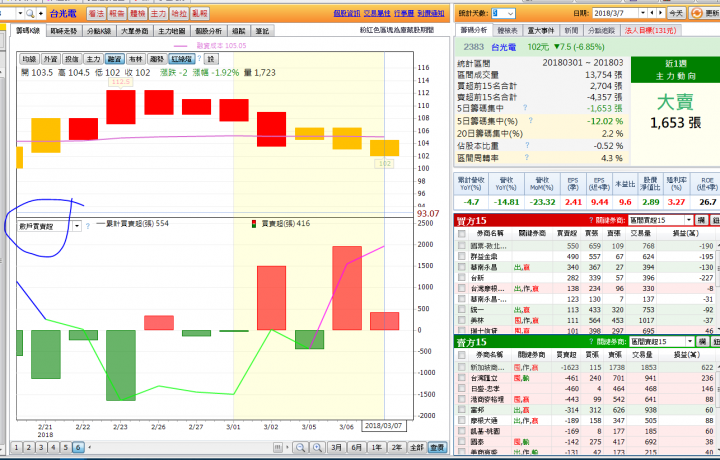
Task: Click help icon next to 區間周轉率
Action: [x=527, y=157]
